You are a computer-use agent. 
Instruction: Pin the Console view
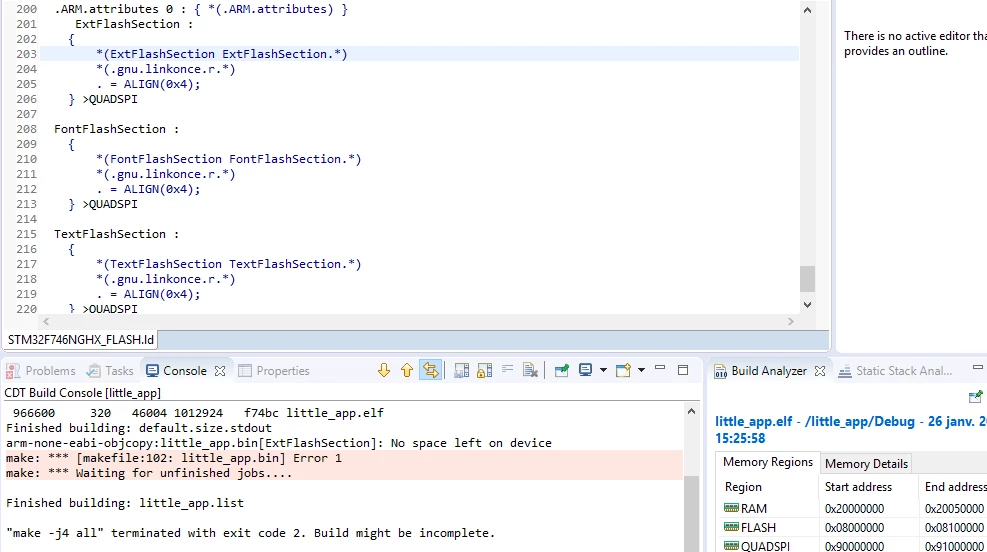pyautogui.click(x=561, y=371)
